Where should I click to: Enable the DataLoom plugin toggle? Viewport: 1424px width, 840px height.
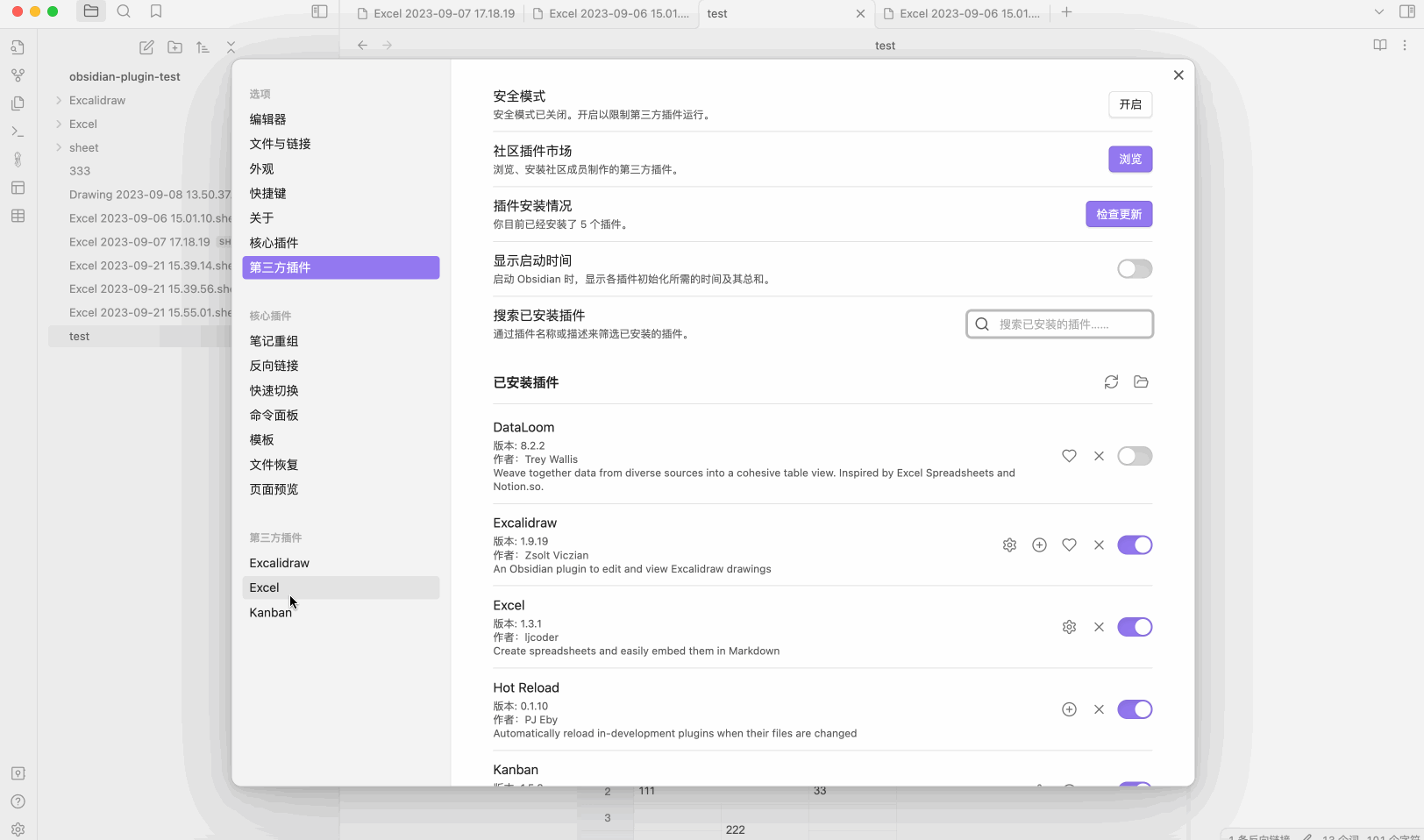(x=1135, y=456)
